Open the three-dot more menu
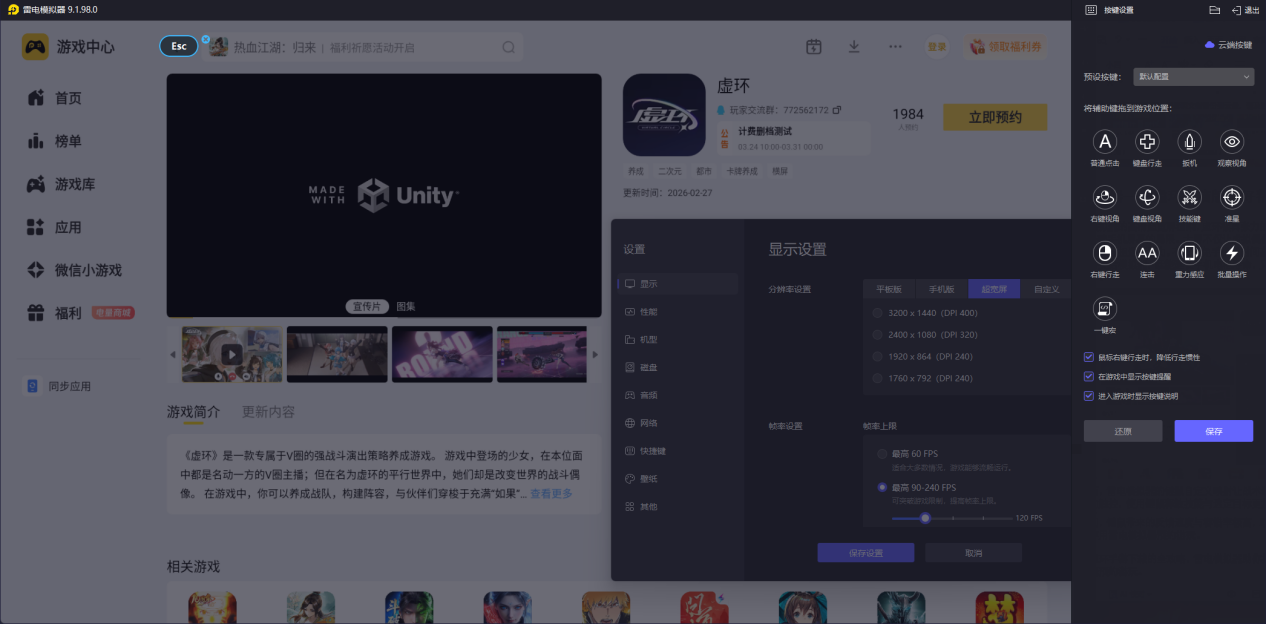 pos(895,47)
